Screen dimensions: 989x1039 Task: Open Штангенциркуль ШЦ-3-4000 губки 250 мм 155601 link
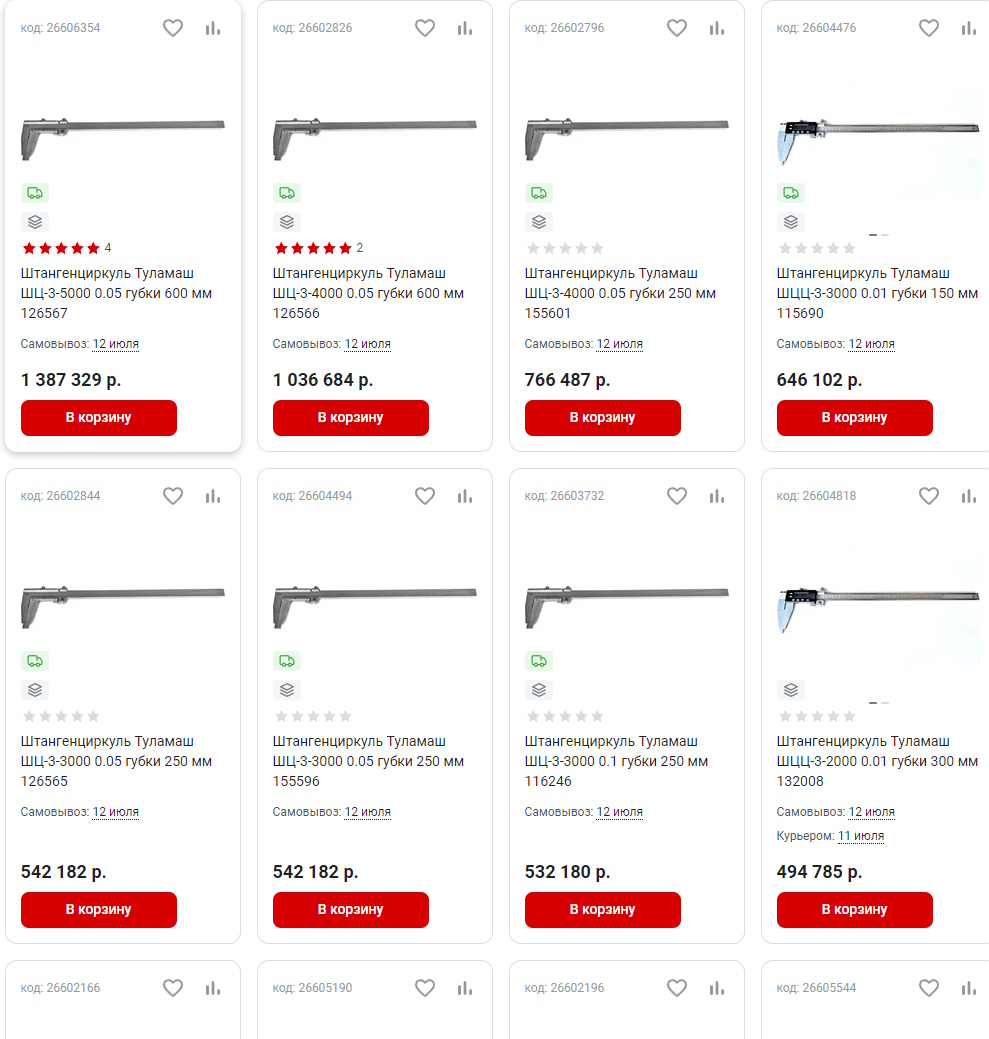(x=620, y=293)
